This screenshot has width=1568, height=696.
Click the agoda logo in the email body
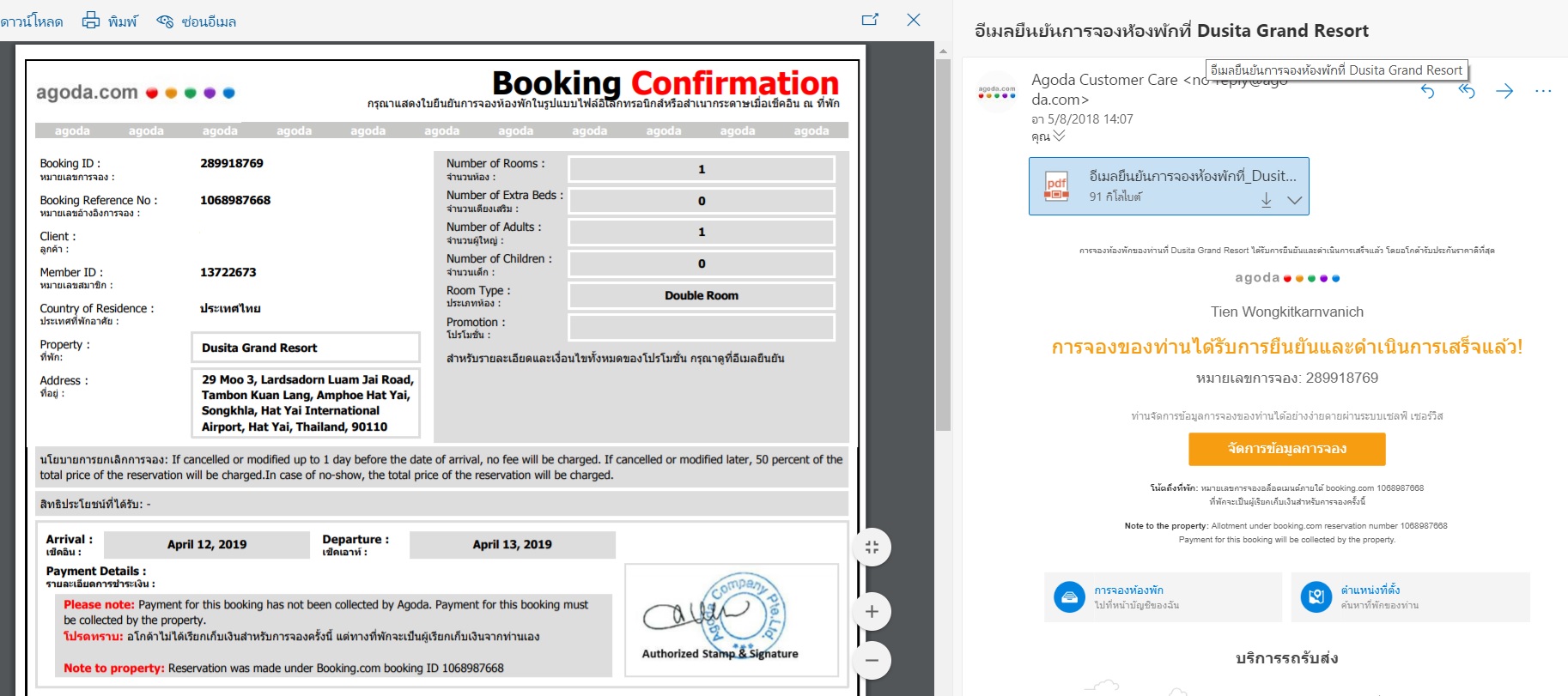[x=1286, y=278]
